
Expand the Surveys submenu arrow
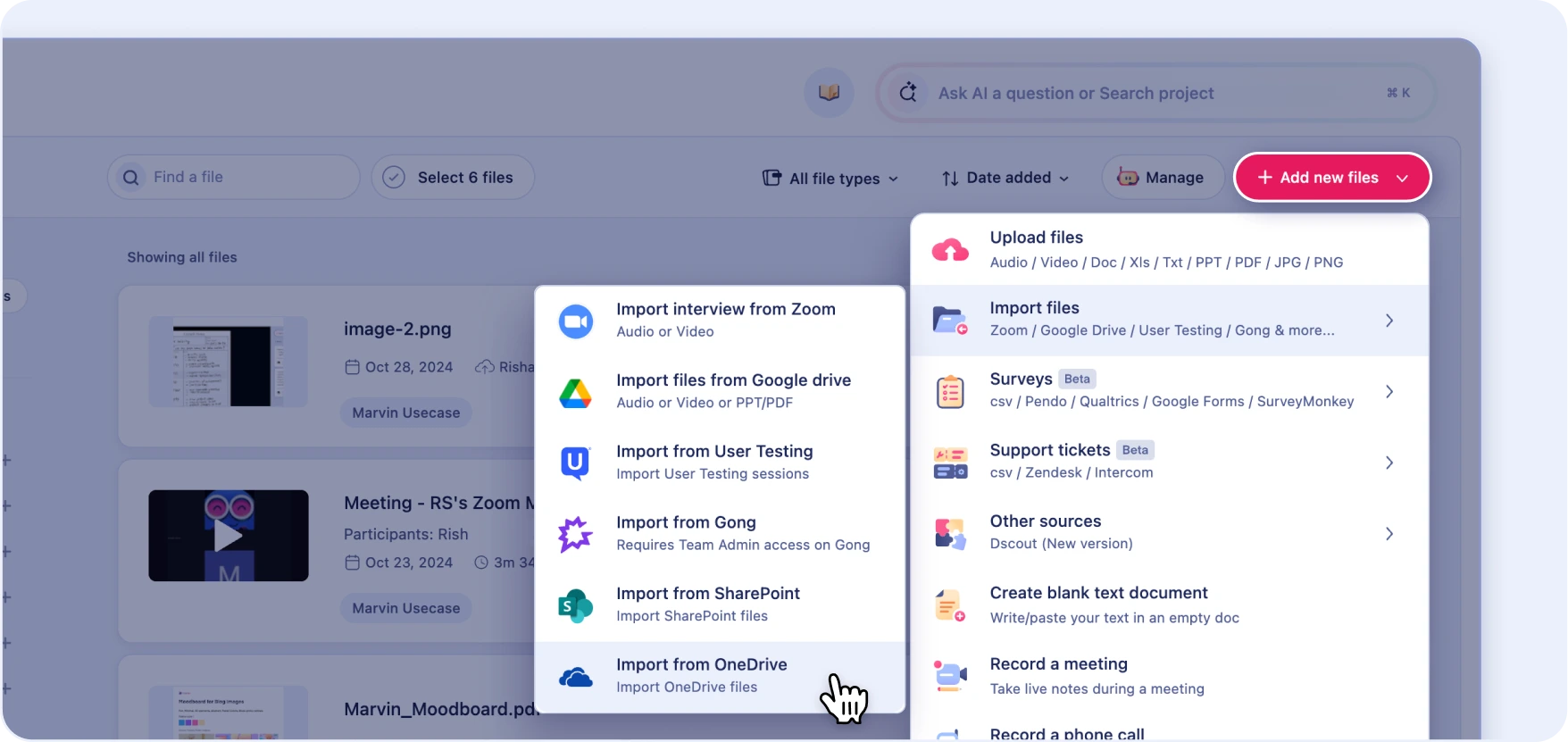[1389, 391]
